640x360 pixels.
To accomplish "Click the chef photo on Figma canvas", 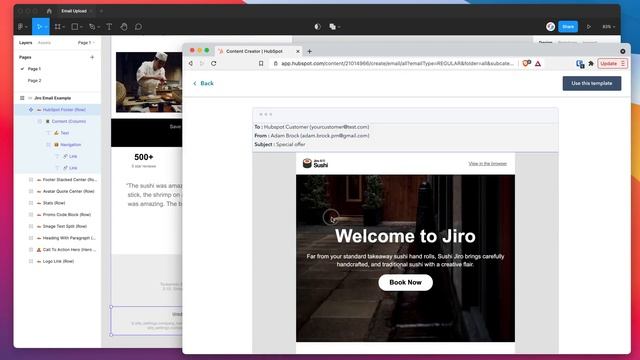I will pyautogui.click(x=149, y=82).
